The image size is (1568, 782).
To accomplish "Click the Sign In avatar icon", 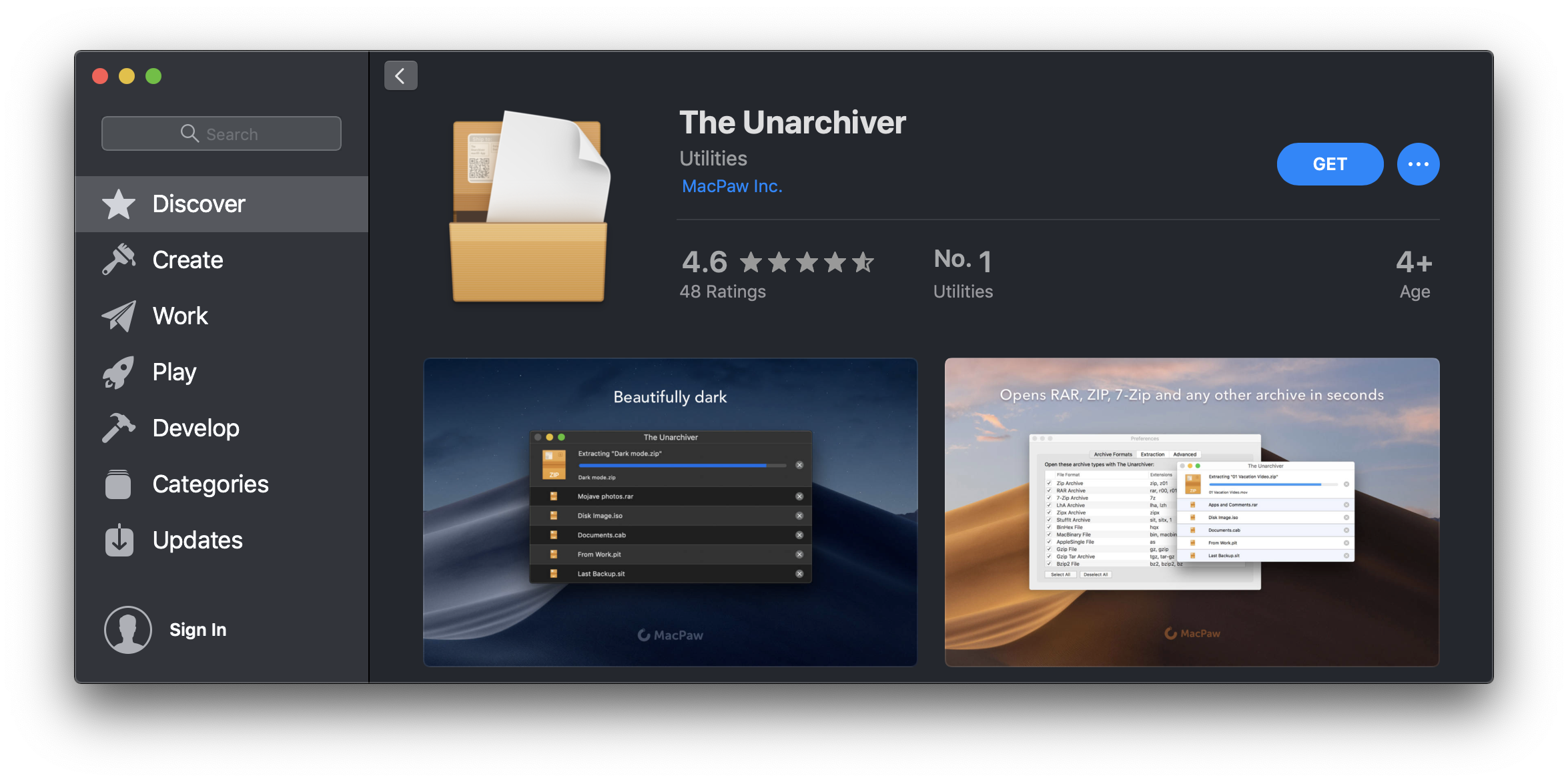I will pos(128,630).
